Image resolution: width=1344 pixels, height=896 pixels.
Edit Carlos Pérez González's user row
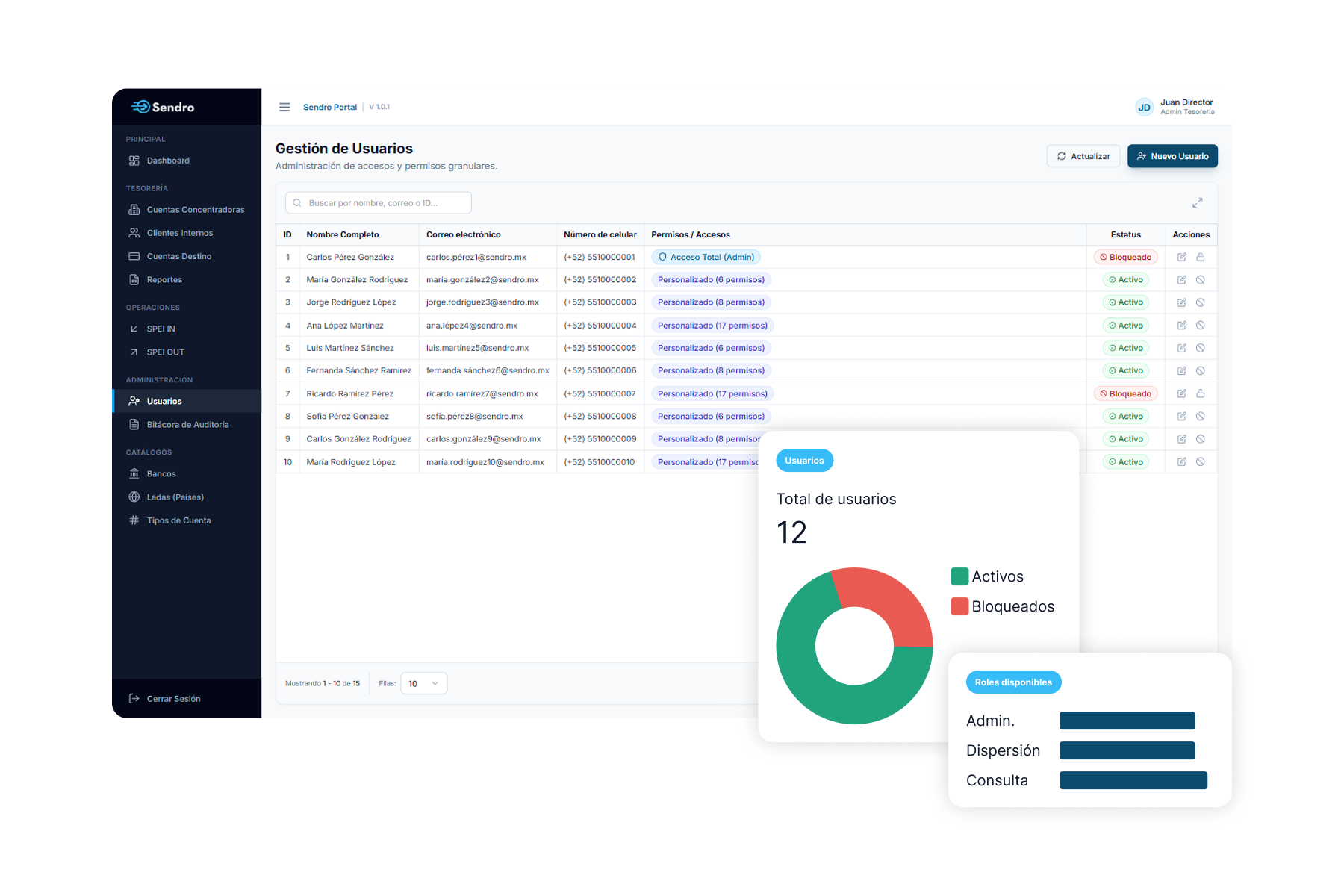[1181, 257]
